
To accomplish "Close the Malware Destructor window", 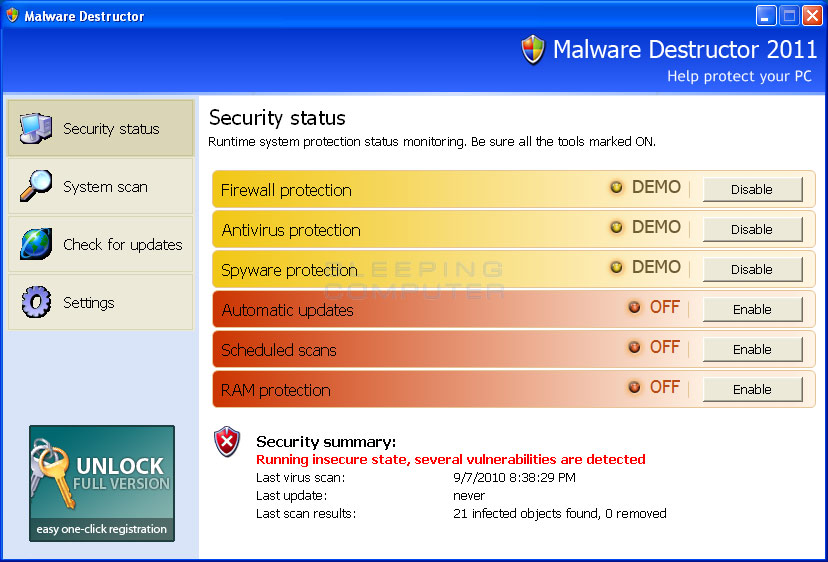I will pyautogui.click(x=812, y=16).
